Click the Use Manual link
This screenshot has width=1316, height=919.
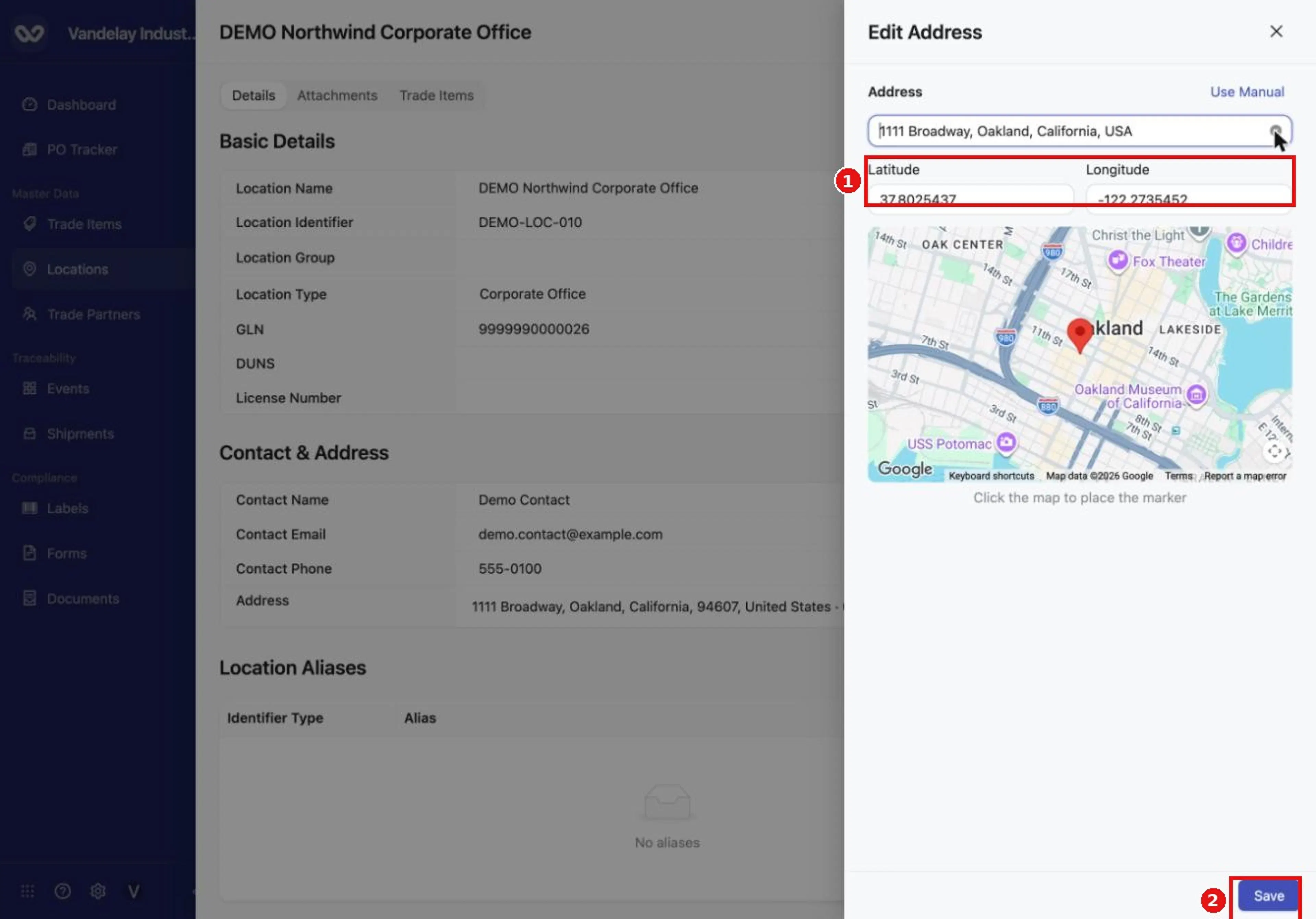[x=1247, y=92]
